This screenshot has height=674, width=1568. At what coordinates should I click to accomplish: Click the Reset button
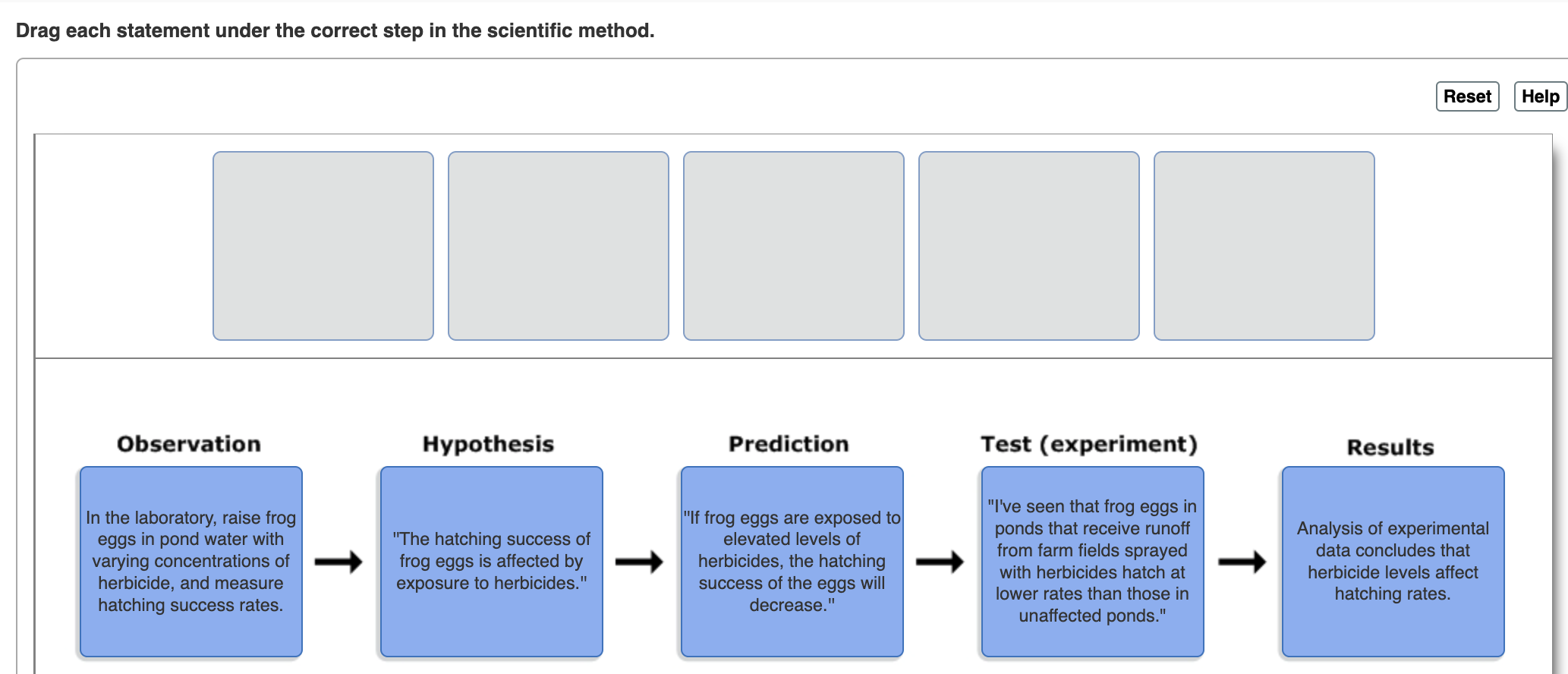point(1466,96)
